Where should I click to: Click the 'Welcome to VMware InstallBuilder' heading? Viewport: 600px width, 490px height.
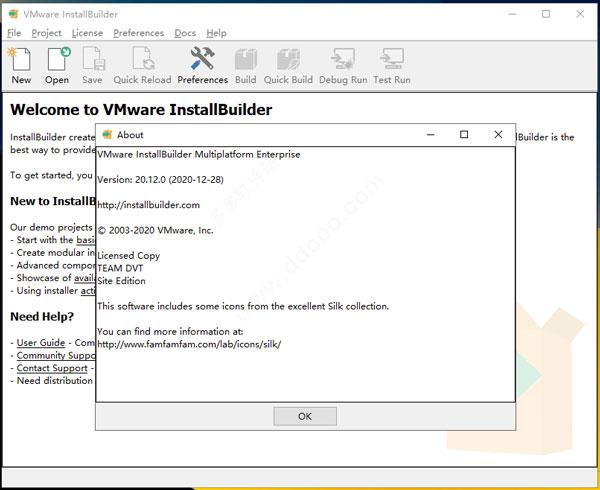[141, 110]
